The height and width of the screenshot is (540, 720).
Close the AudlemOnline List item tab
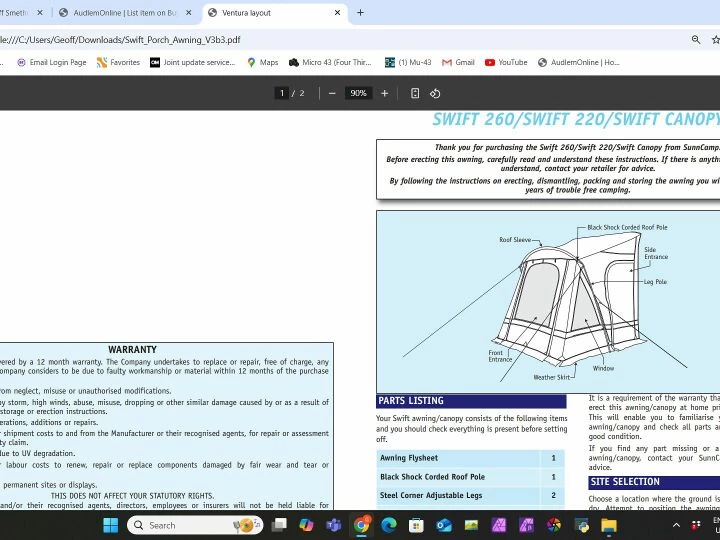pos(188,13)
